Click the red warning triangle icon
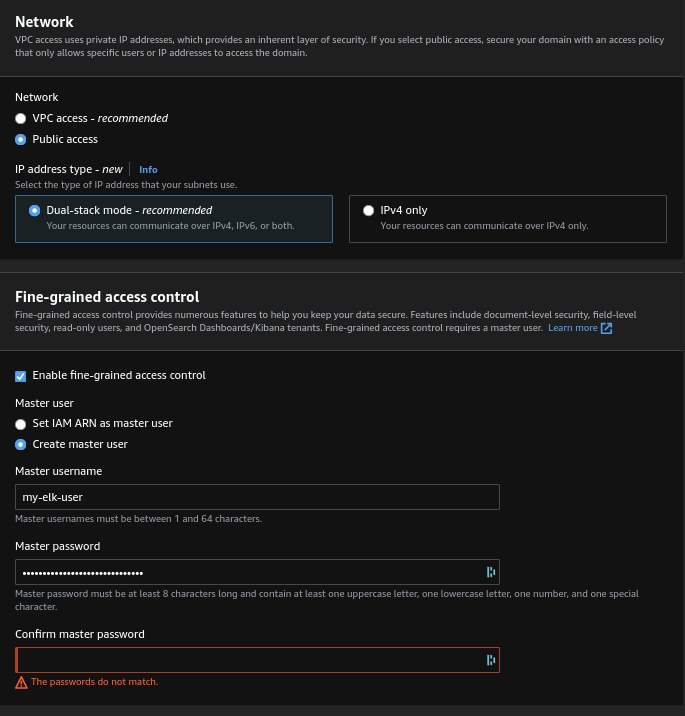The width and height of the screenshot is (685, 716). [x=21, y=682]
